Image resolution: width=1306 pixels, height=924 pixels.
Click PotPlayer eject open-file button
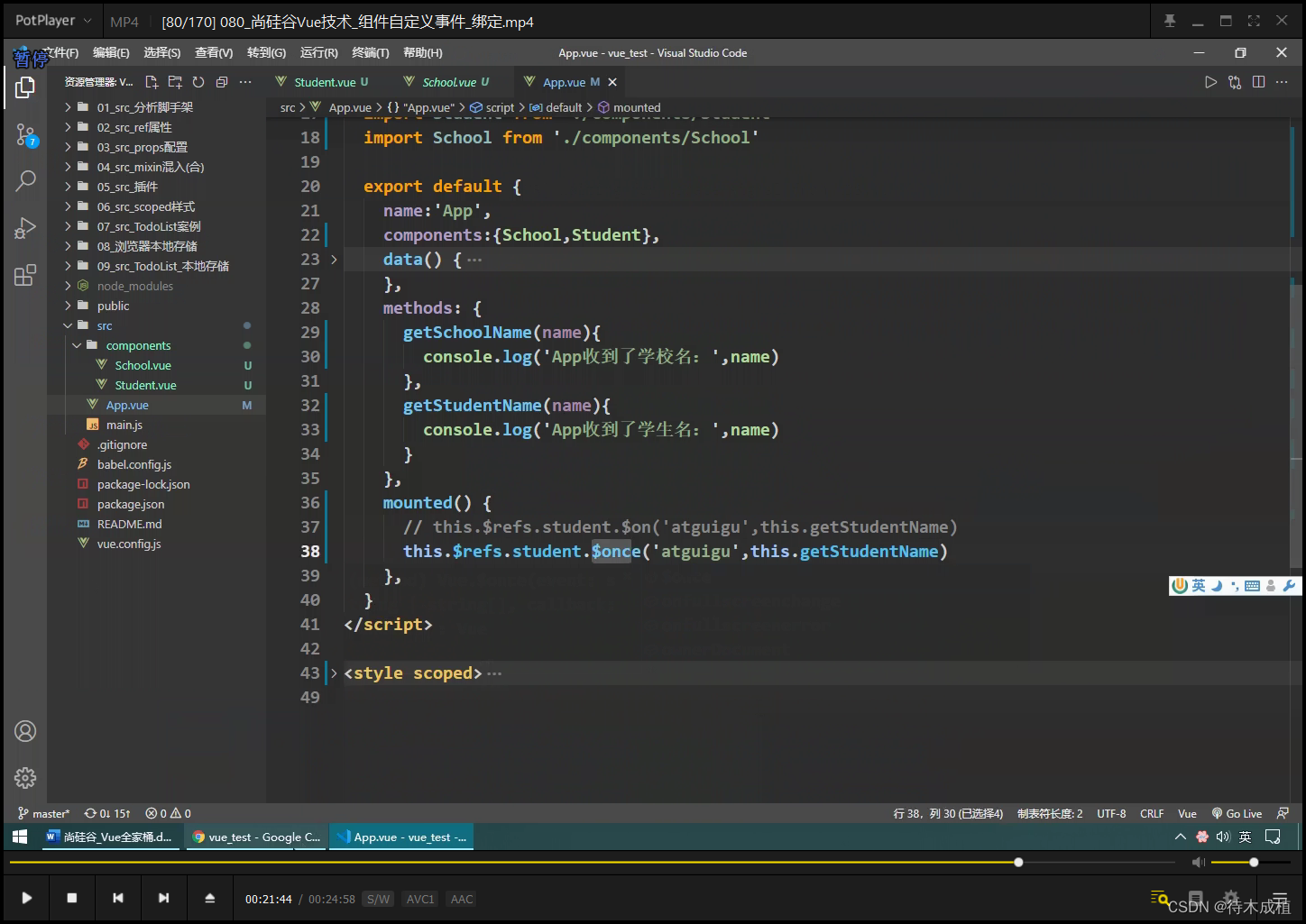209,898
